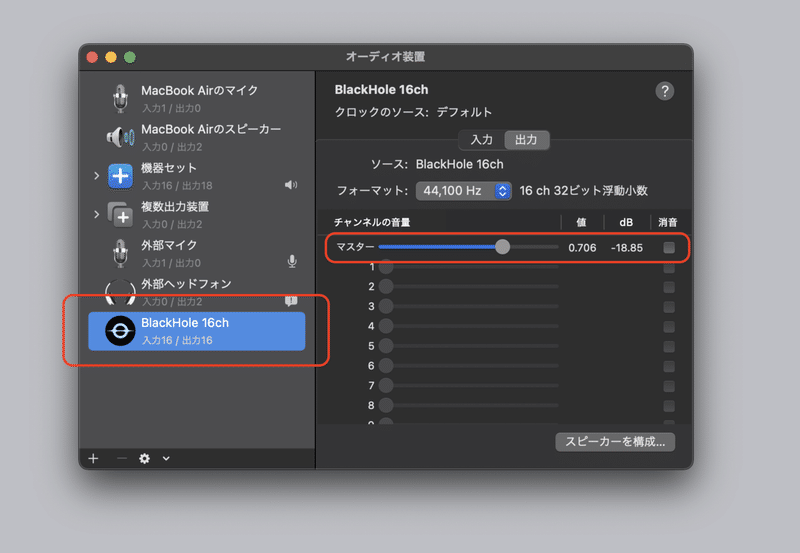The width and height of the screenshot is (800, 553).
Task: Click the マスター volume slider knob
Action: coord(502,247)
